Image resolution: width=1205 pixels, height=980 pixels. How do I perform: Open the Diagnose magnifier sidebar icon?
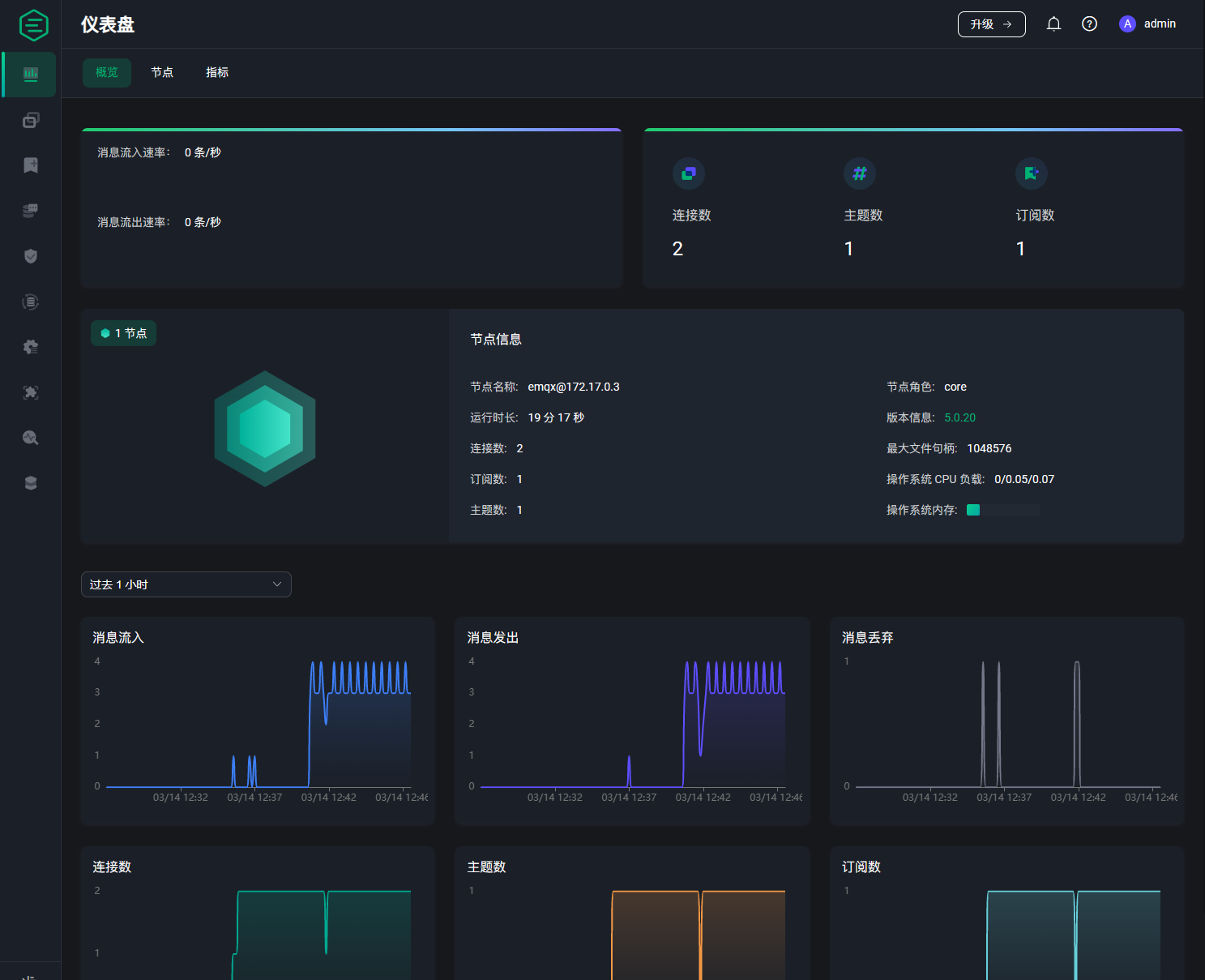[31, 438]
